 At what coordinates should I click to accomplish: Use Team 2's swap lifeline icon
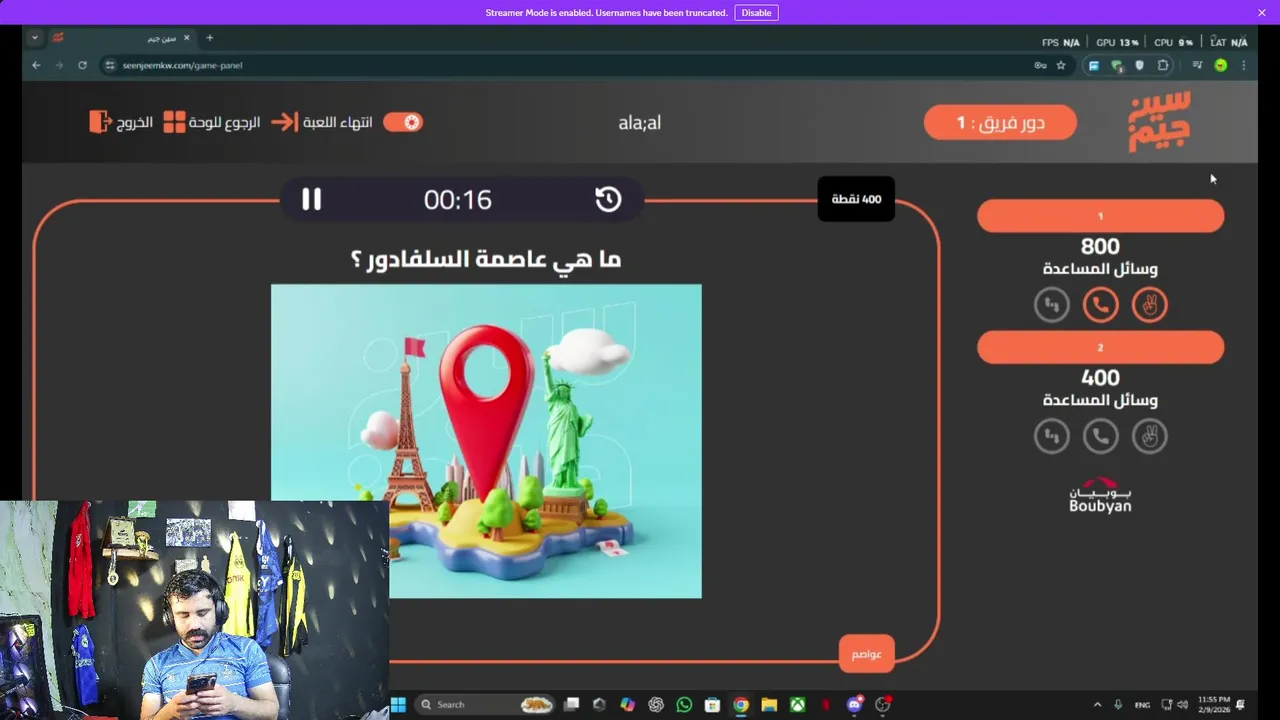pos(1051,436)
